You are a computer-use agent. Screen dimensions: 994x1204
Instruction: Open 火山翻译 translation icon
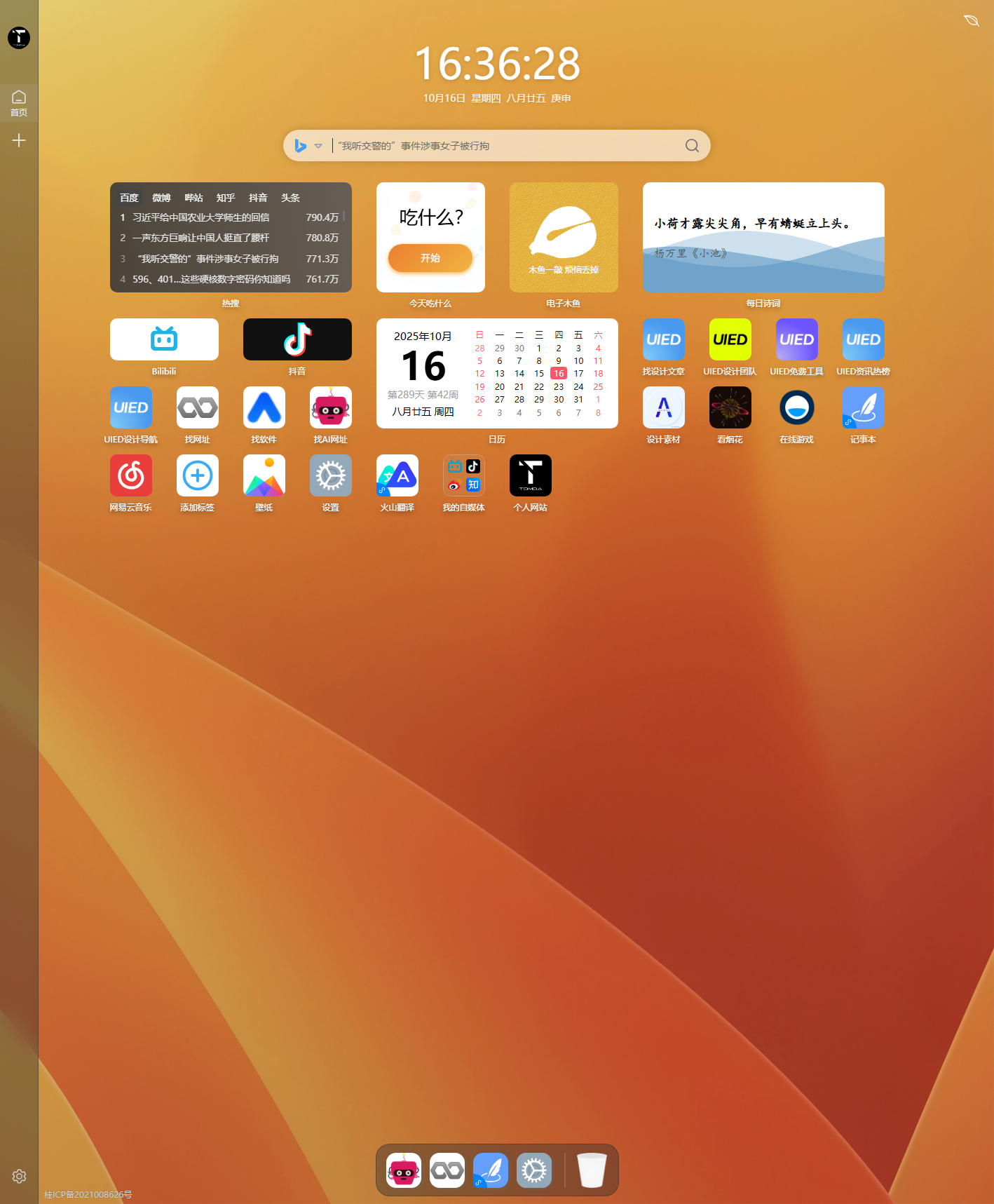[x=397, y=475]
